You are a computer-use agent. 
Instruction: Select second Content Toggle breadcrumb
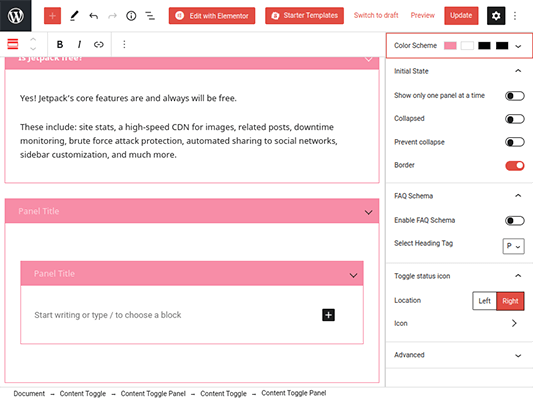click(223, 394)
